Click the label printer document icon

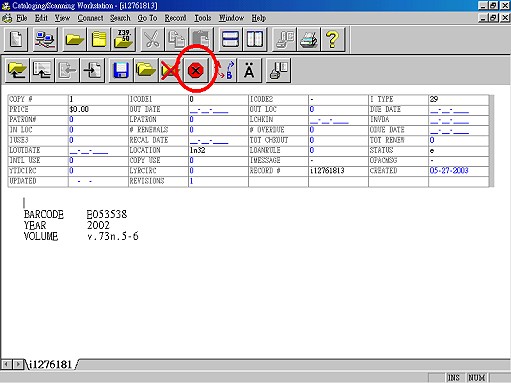coord(284,39)
